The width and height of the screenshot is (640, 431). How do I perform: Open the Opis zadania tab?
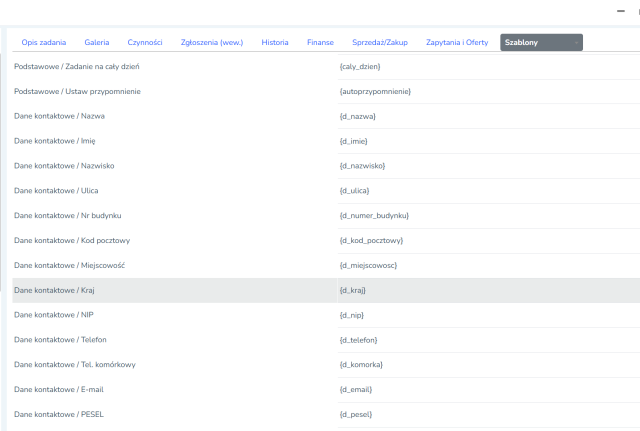coord(44,42)
